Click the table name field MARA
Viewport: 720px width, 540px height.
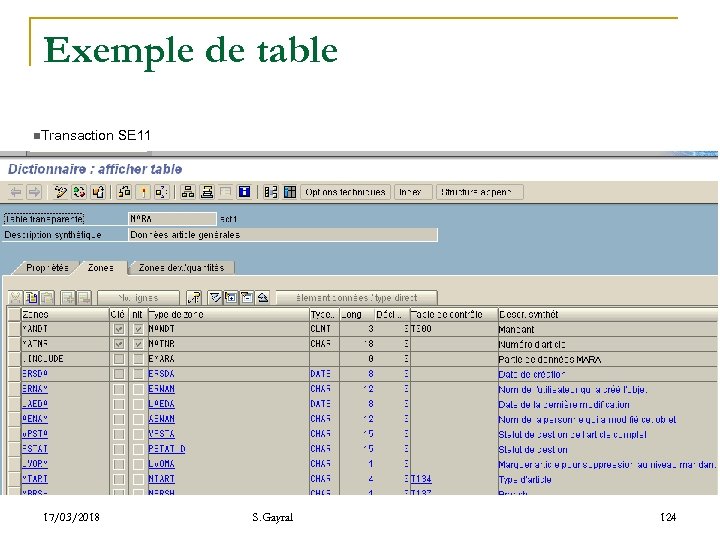pyautogui.click(x=172, y=219)
